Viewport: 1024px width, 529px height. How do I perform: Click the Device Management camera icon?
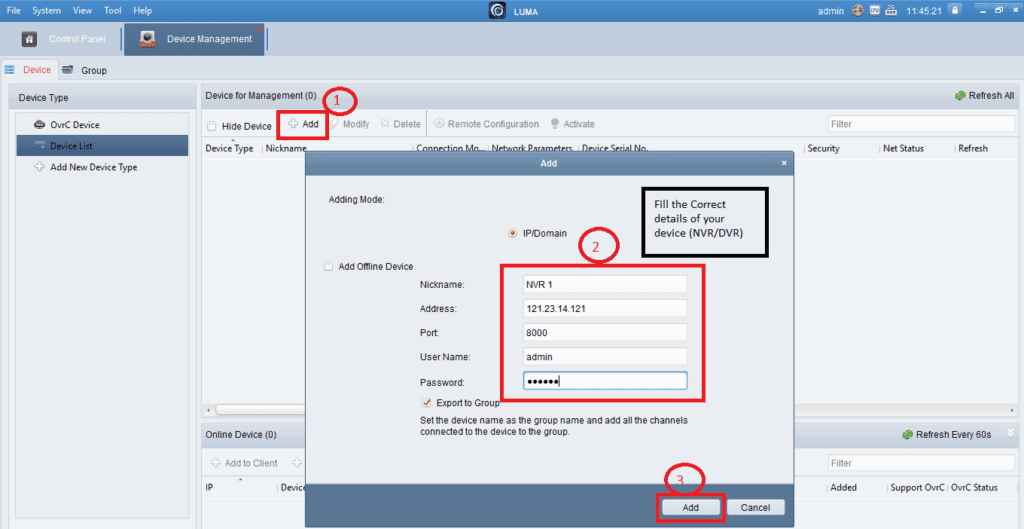[147, 39]
